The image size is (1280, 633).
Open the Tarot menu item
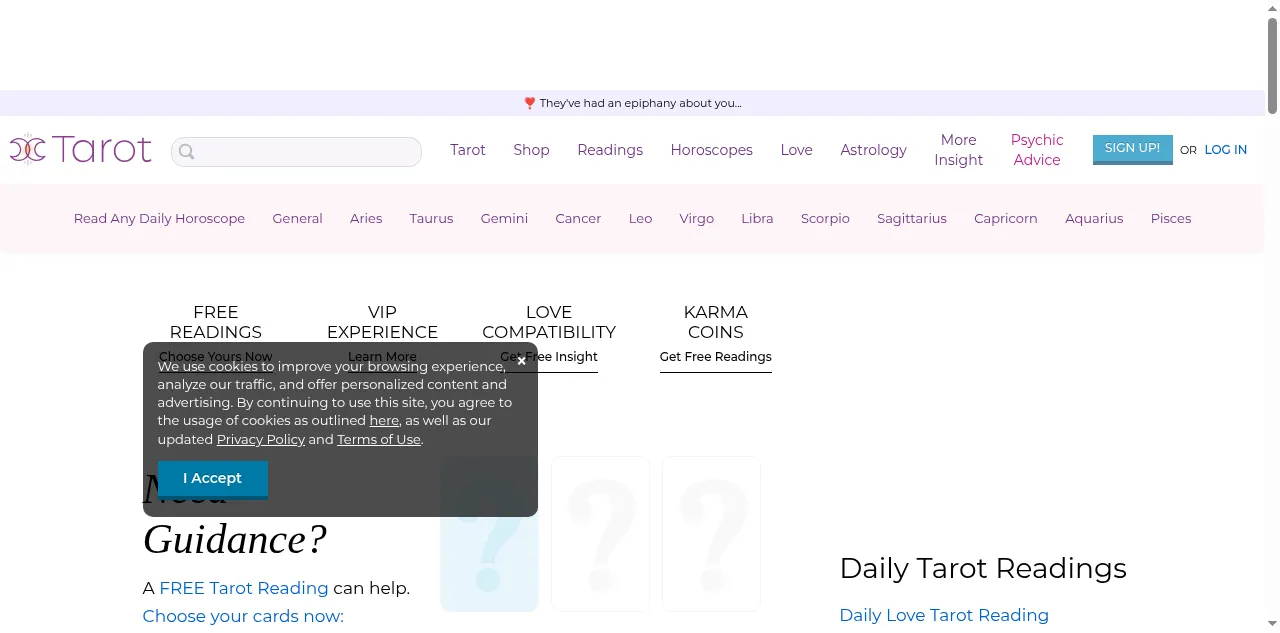tap(467, 150)
